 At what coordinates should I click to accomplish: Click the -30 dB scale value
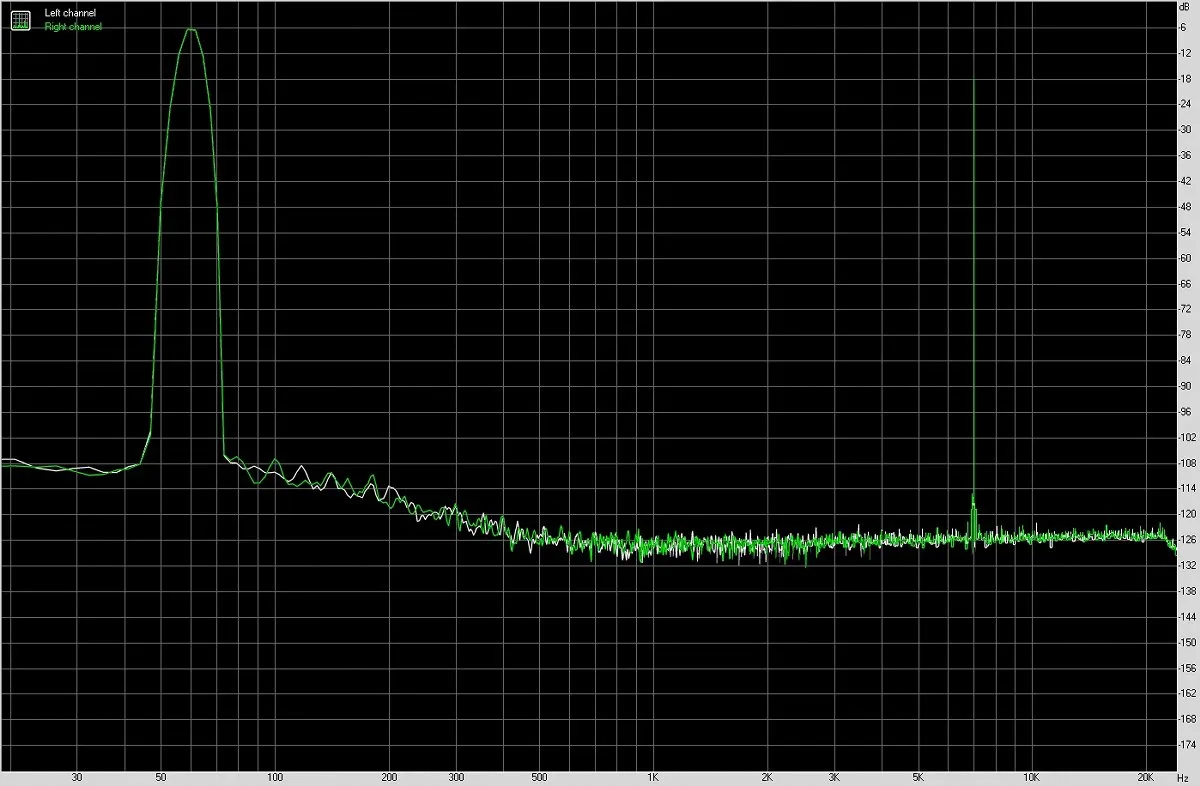click(1186, 130)
